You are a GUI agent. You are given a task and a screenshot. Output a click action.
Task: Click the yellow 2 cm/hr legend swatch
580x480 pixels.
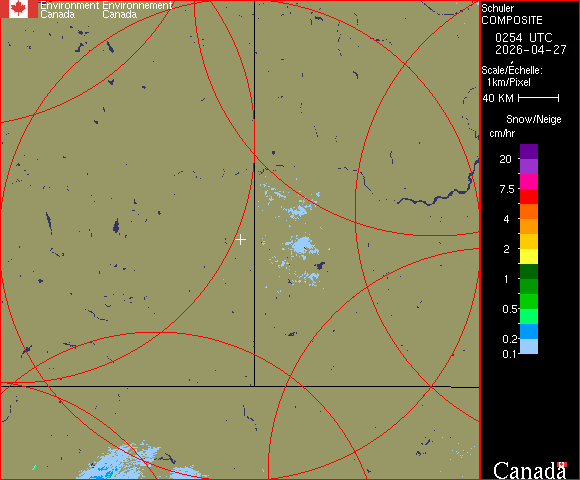click(x=529, y=256)
